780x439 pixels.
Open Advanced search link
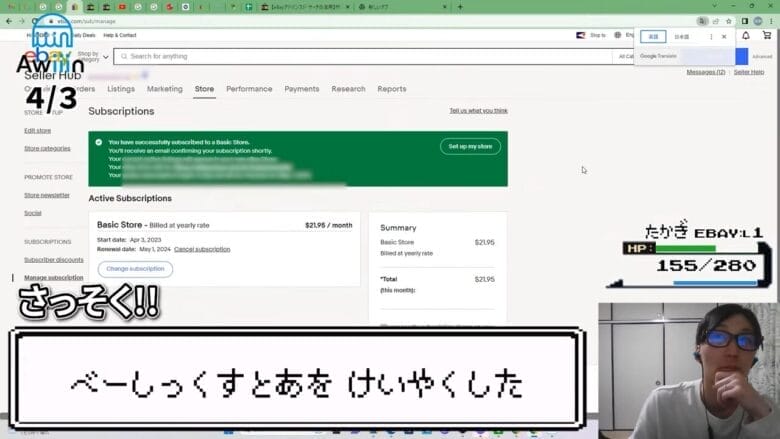[762, 57]
